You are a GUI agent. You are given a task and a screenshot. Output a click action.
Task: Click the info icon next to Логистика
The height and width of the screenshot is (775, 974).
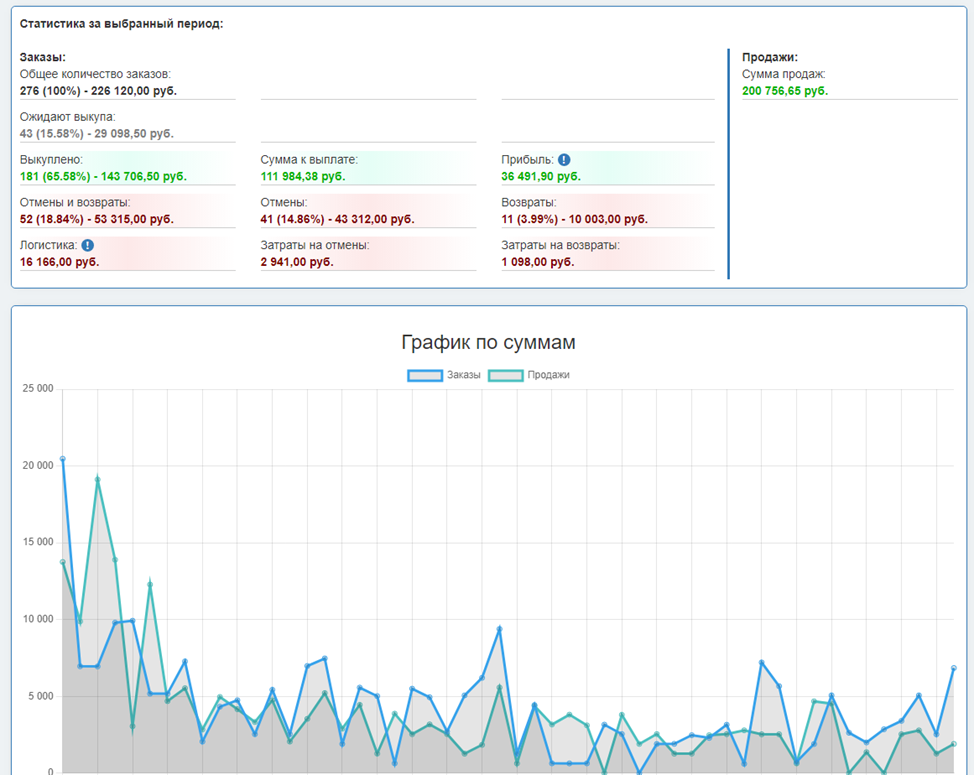tap(88, 245)
